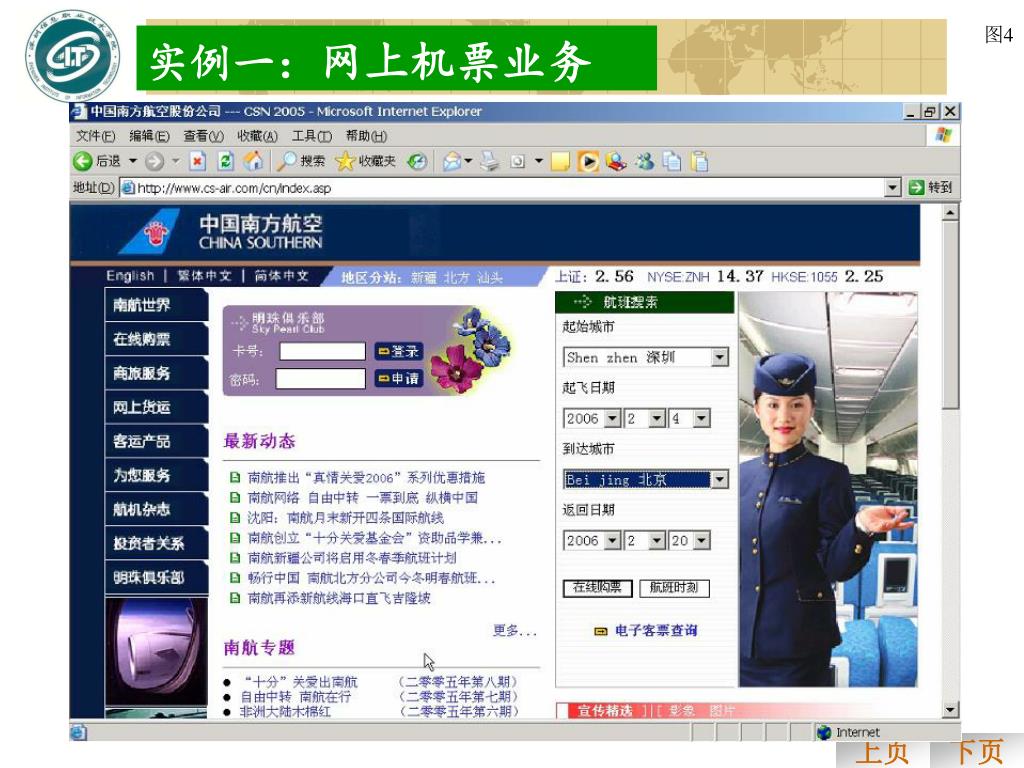This screenshot has height=768, width=1024.
Task: Open the 明珠俱乐部 sidebar item
Action: pos(157,577)
